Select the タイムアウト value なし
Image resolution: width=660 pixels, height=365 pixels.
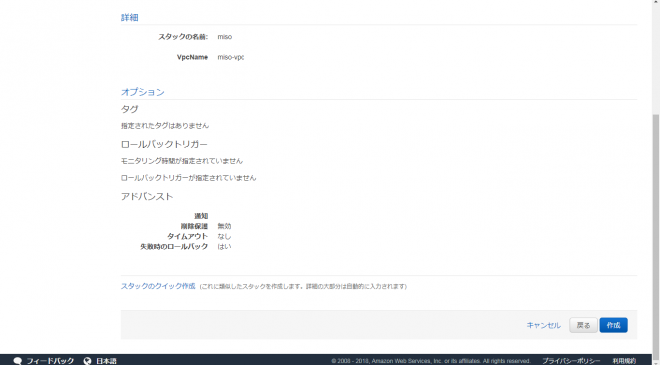[x=224, y=236]
